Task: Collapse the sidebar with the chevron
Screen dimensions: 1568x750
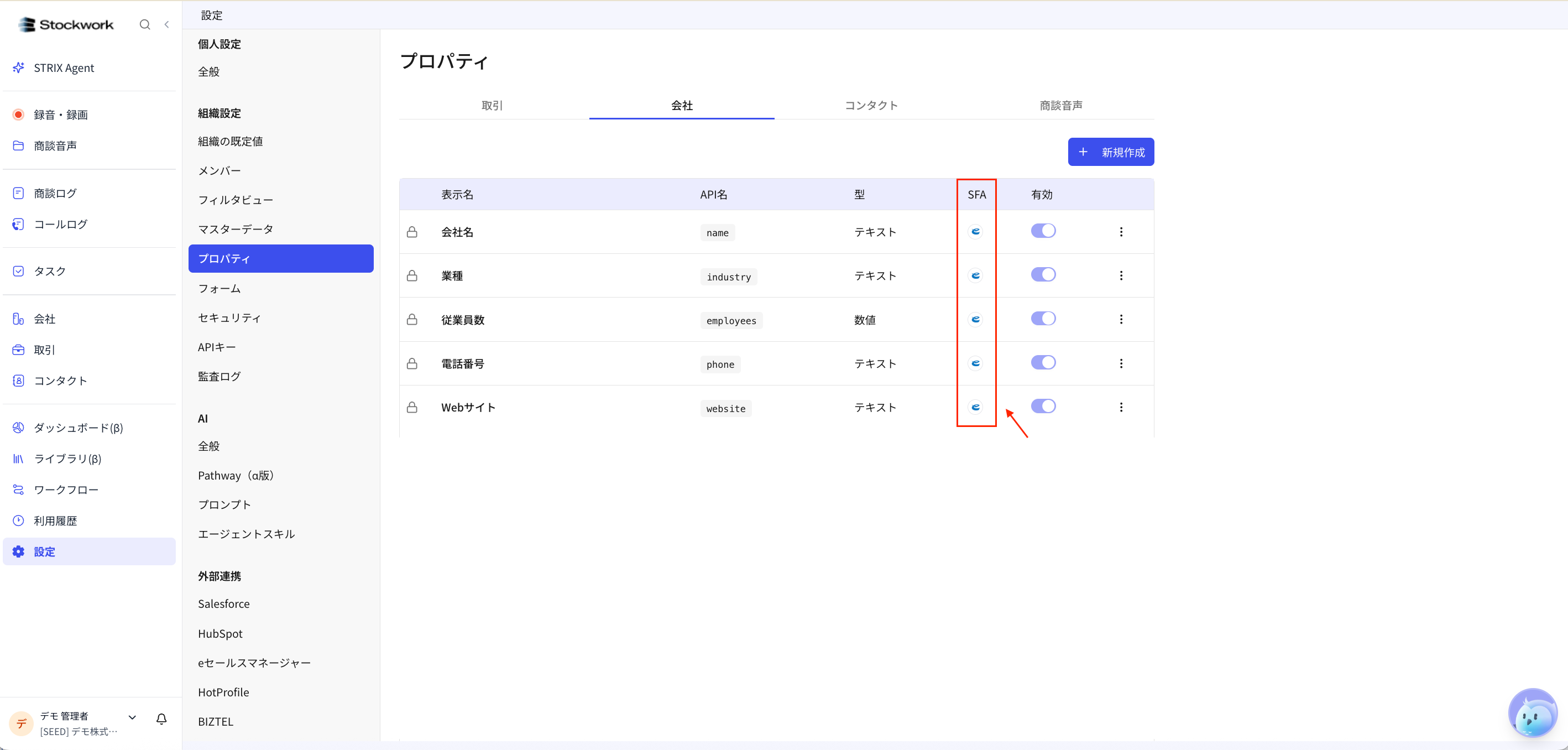Action: click(x=167, y=24)
